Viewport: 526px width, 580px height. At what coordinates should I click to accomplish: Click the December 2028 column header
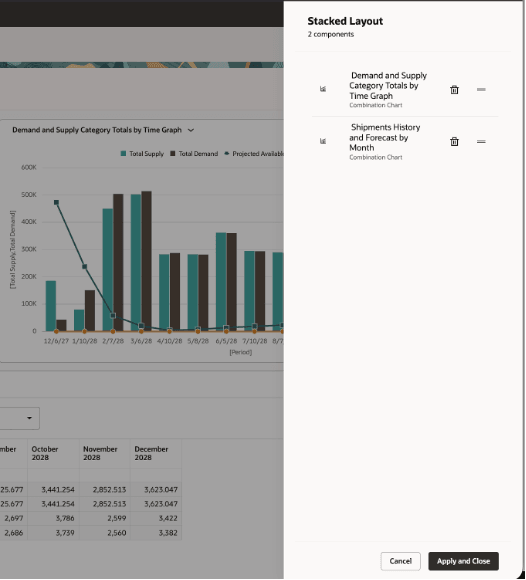[x=156, y=453]
